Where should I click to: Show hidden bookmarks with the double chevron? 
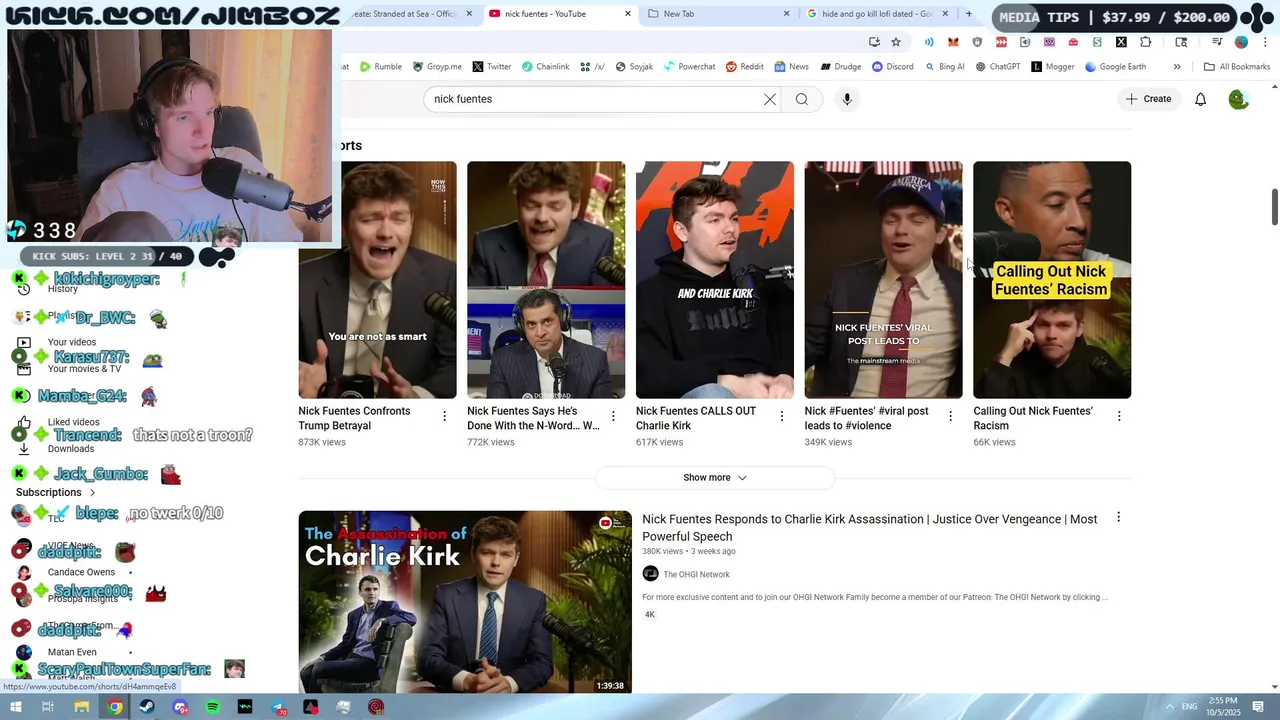pyautogui.click(x=1177, y=67)
